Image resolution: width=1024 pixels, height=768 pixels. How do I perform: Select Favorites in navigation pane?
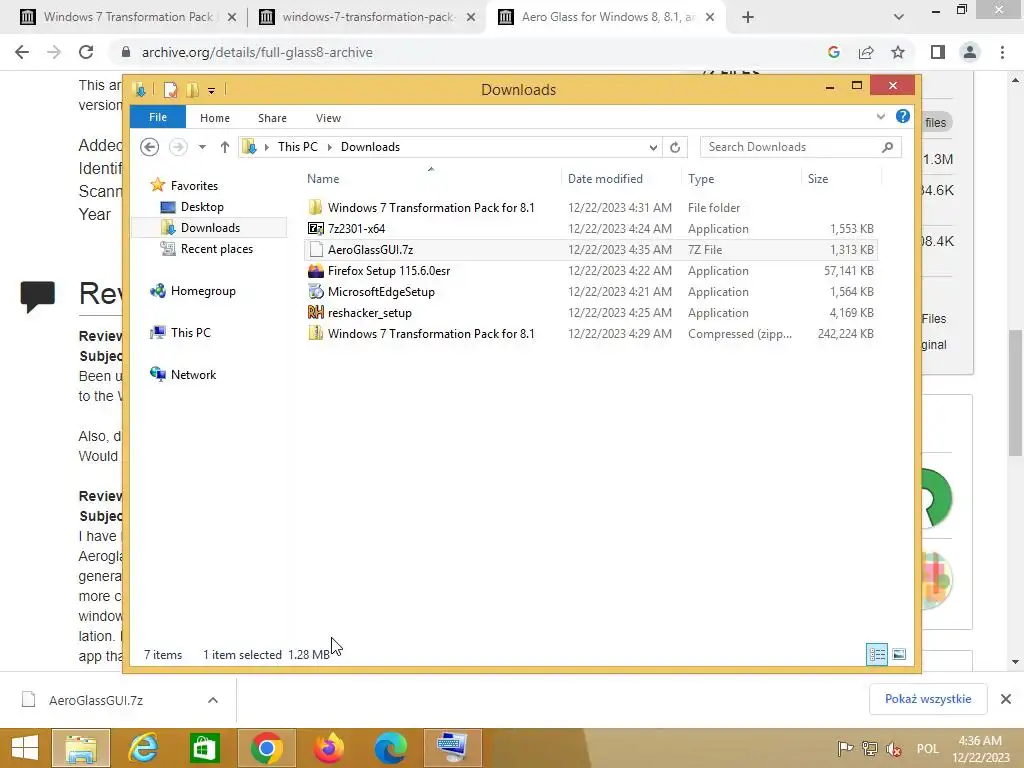(x=194, y=186)
